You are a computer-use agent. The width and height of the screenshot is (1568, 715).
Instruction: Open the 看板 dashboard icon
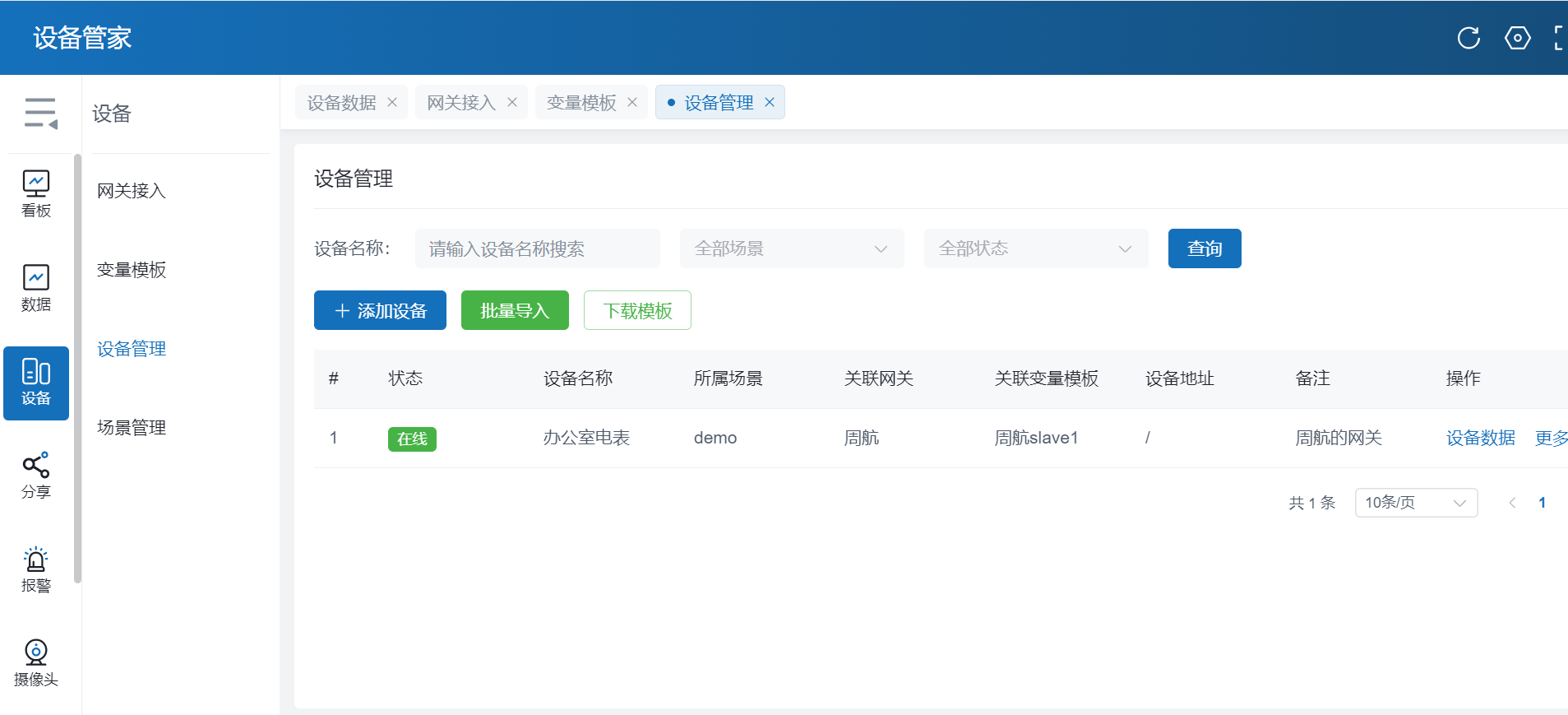click(36, 193)
